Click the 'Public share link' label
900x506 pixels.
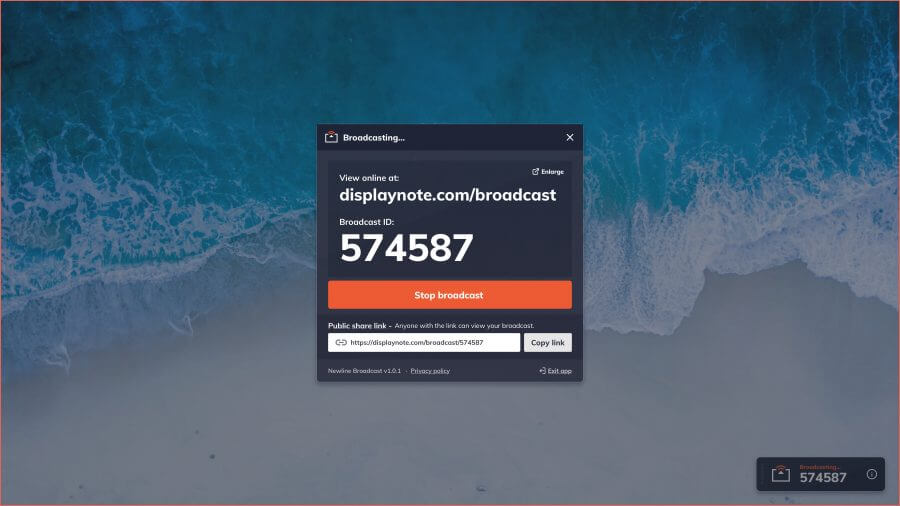pyautogui.click(x=357, y=325)
